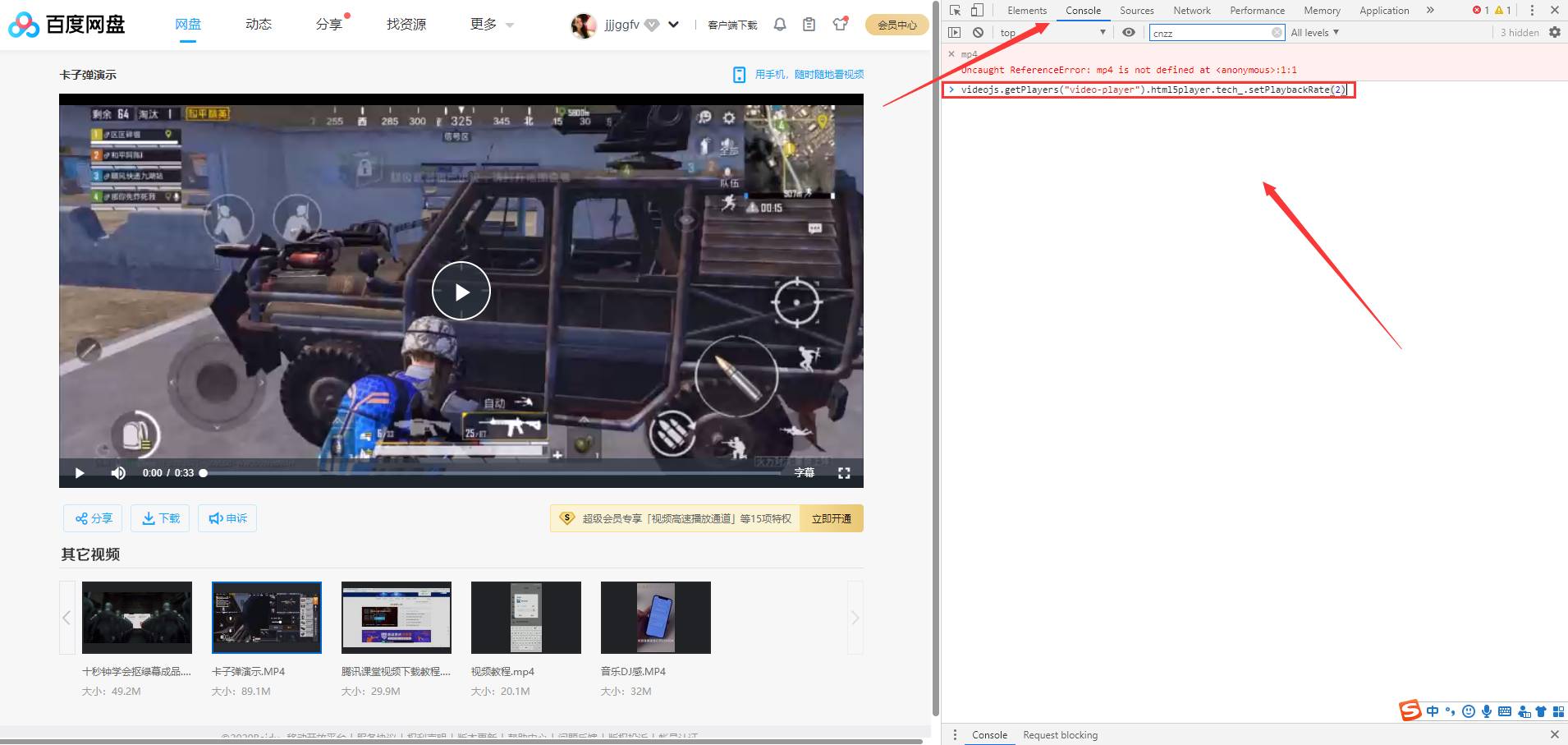Image resolution: width=1568 pixels, height=745 pixels.
Task: Clear the console with the ban icon
Action: pos(978,33)
